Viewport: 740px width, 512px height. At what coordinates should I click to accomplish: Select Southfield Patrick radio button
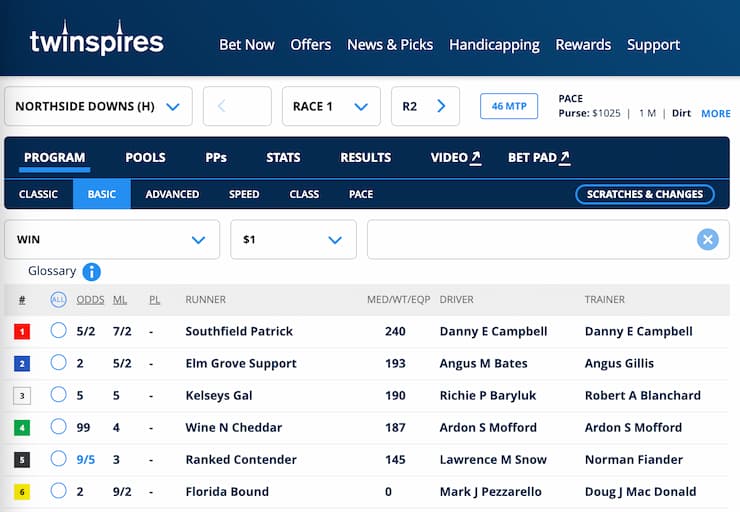pyautogui.click(x=59, y=330)
